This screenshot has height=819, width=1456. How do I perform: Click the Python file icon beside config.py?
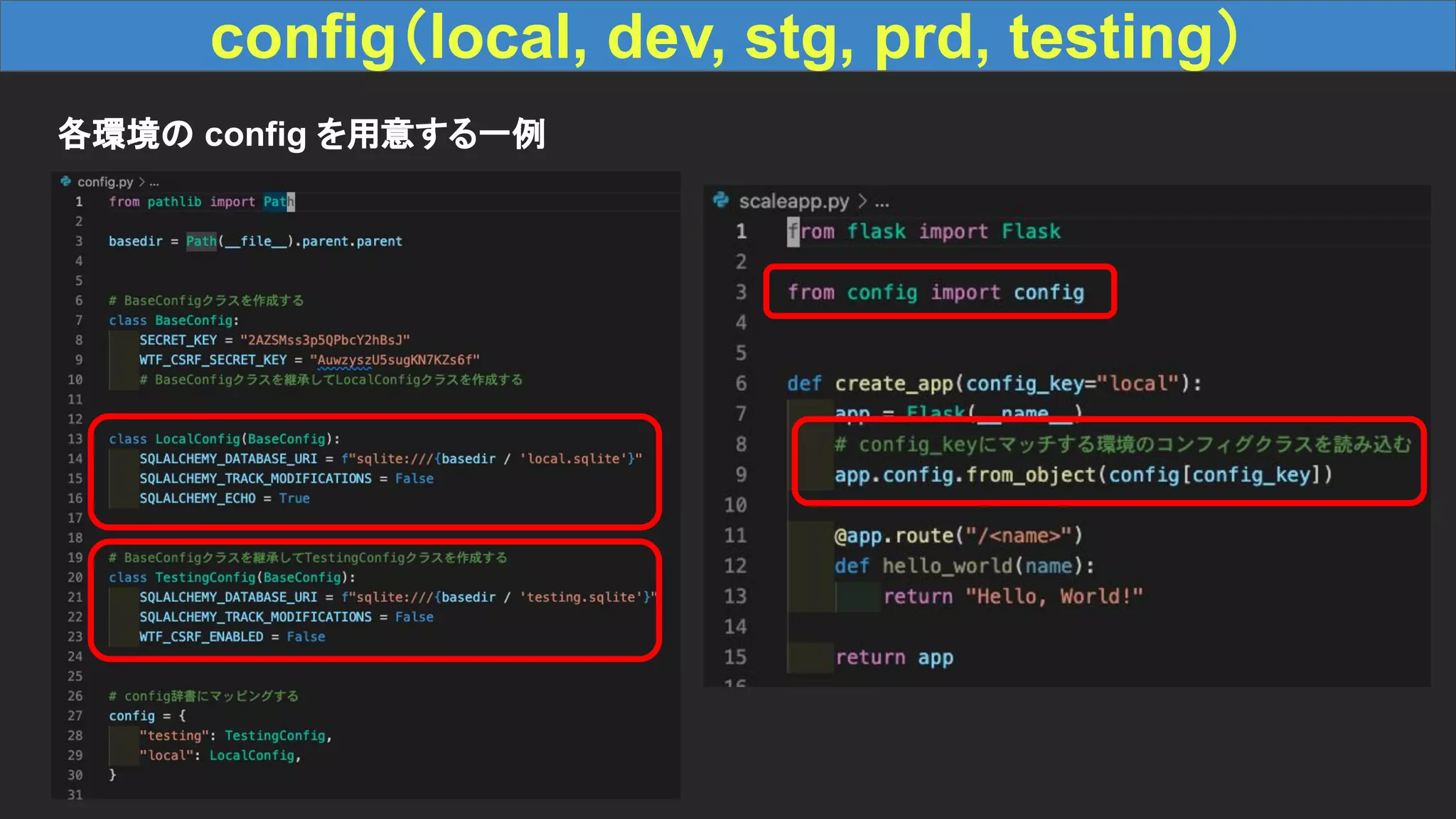point(66,181)
